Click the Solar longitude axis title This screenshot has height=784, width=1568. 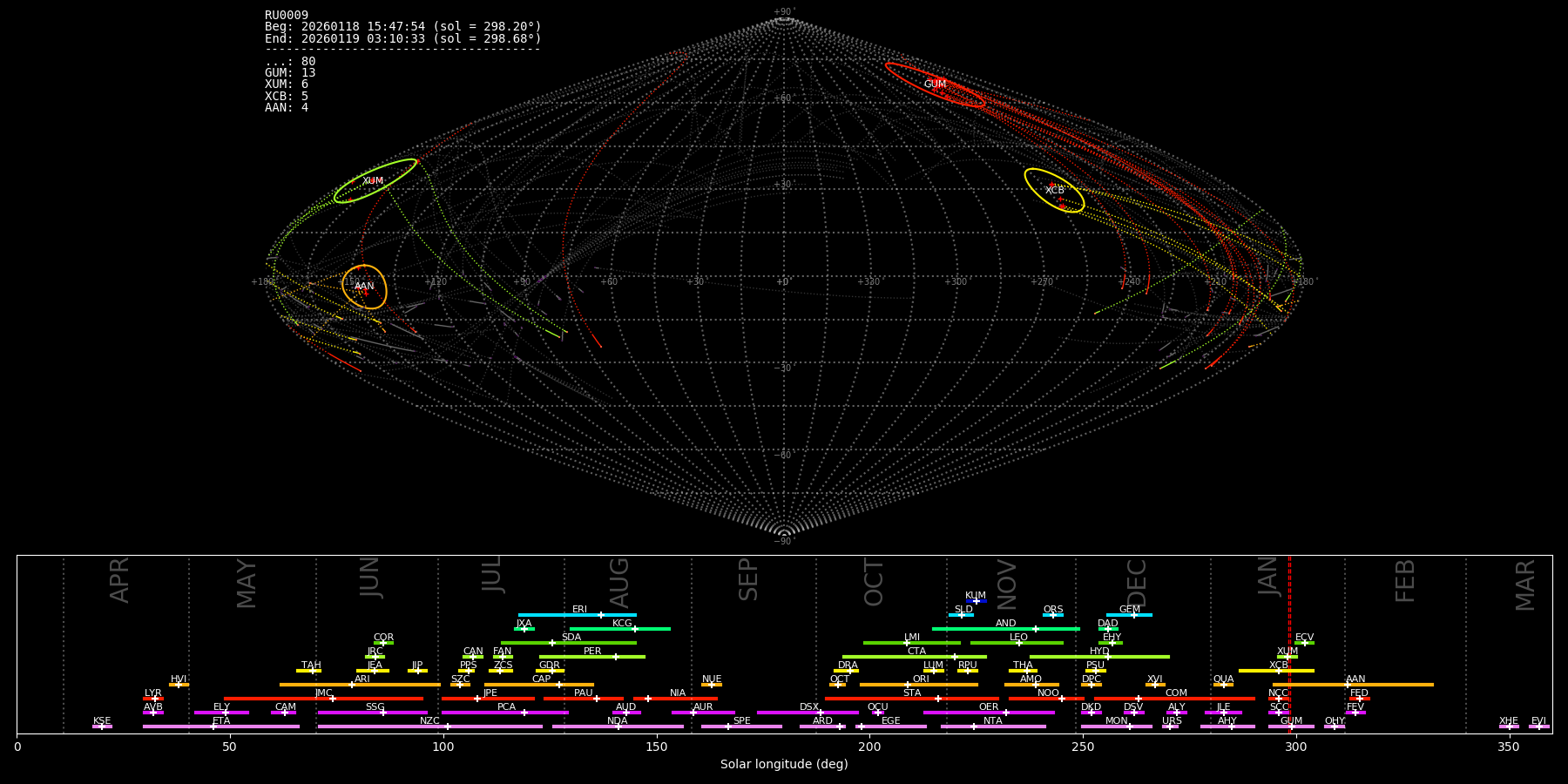coord(783,765)
